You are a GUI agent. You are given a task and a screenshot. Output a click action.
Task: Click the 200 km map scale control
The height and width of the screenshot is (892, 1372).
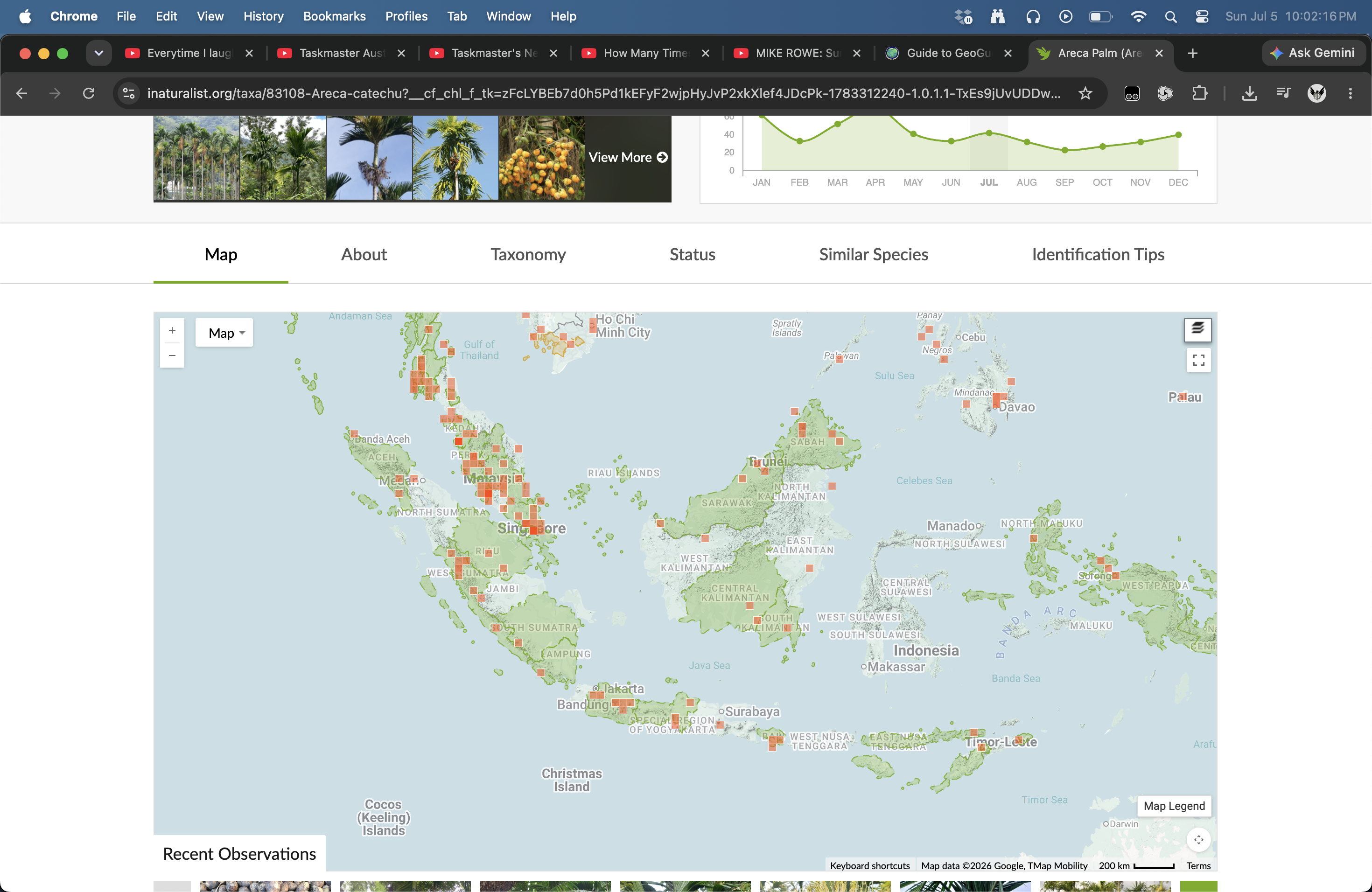coord(1136,865)
